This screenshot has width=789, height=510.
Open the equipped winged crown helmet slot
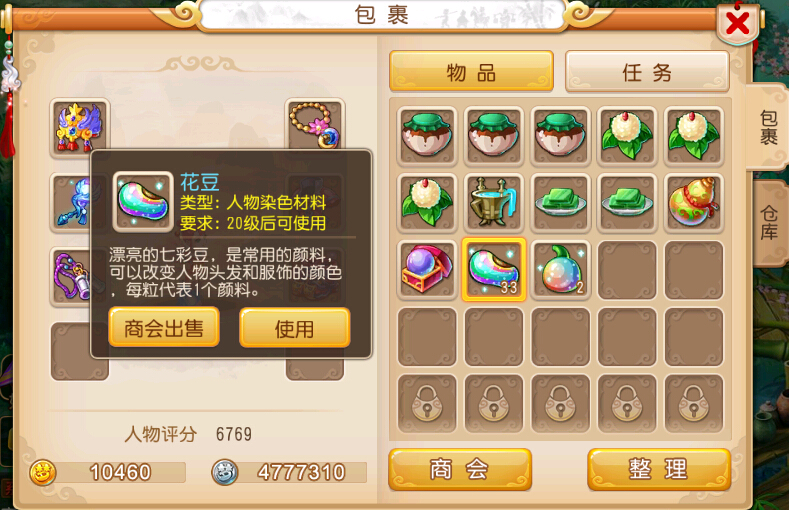point(80,128)
